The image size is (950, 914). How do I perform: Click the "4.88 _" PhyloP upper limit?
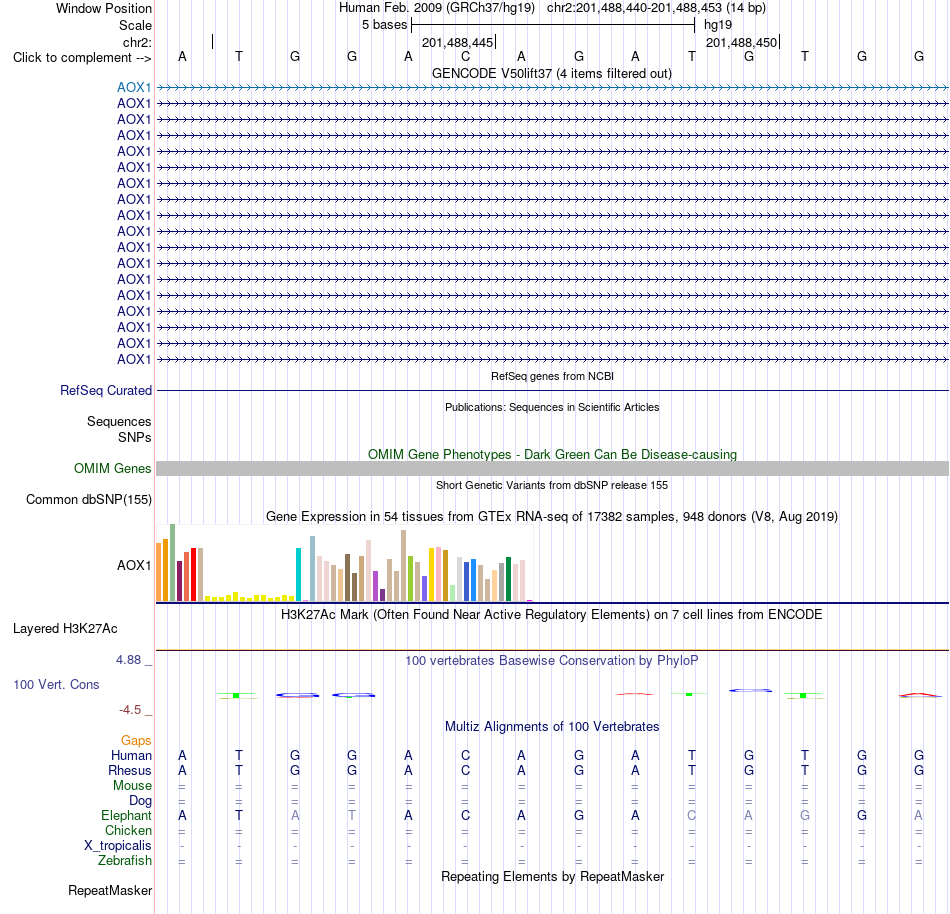[x=134, y=660]
